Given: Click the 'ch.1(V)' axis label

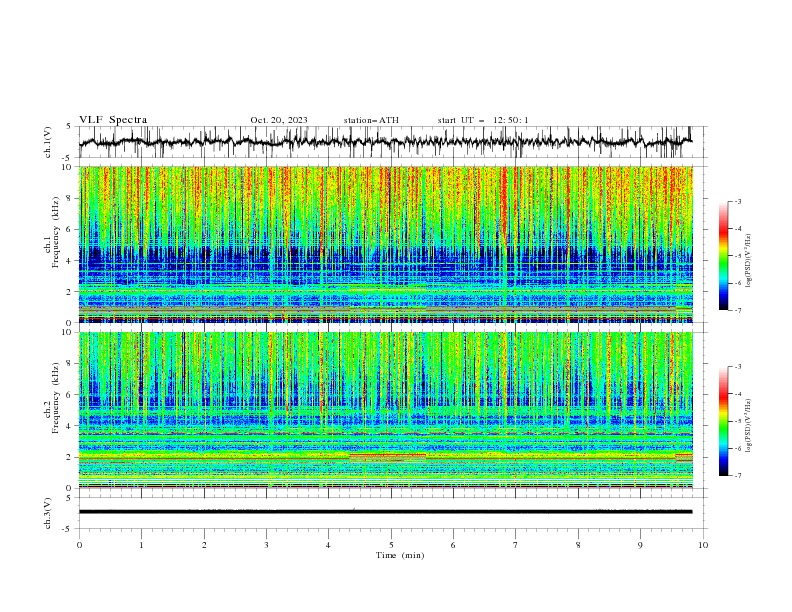Looking at the screenshot, I should [x=48, y=142].
